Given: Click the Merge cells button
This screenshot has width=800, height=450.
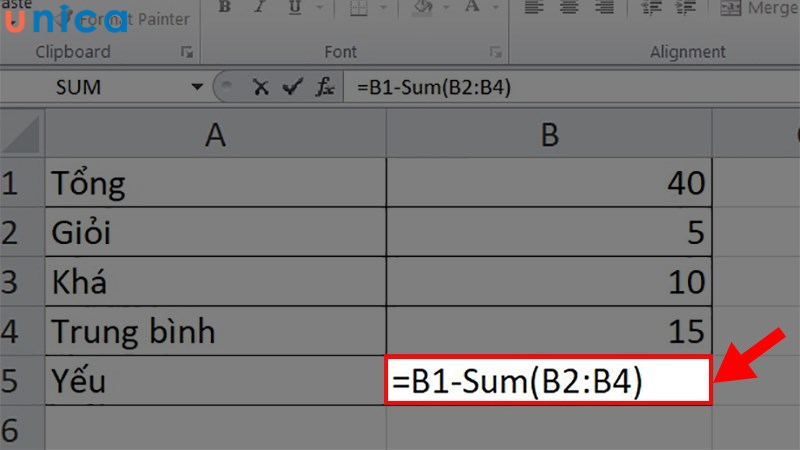Looking at the screenshot, I should (x=759, y=8).
